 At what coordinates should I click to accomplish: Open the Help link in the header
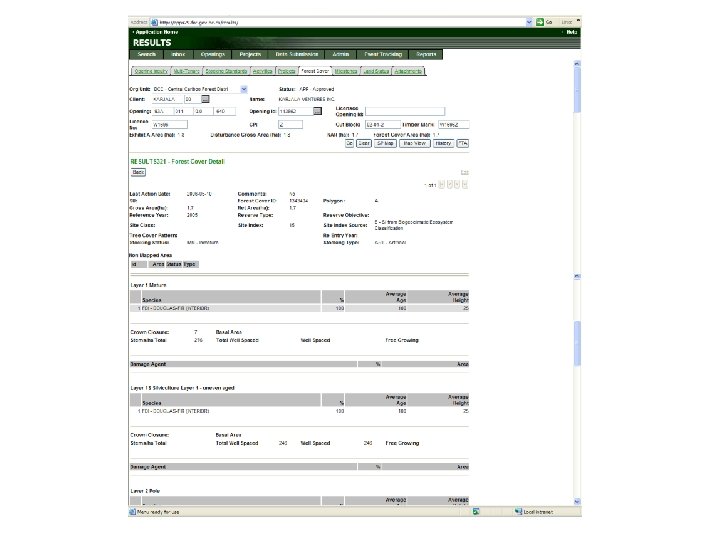(572, 32)
